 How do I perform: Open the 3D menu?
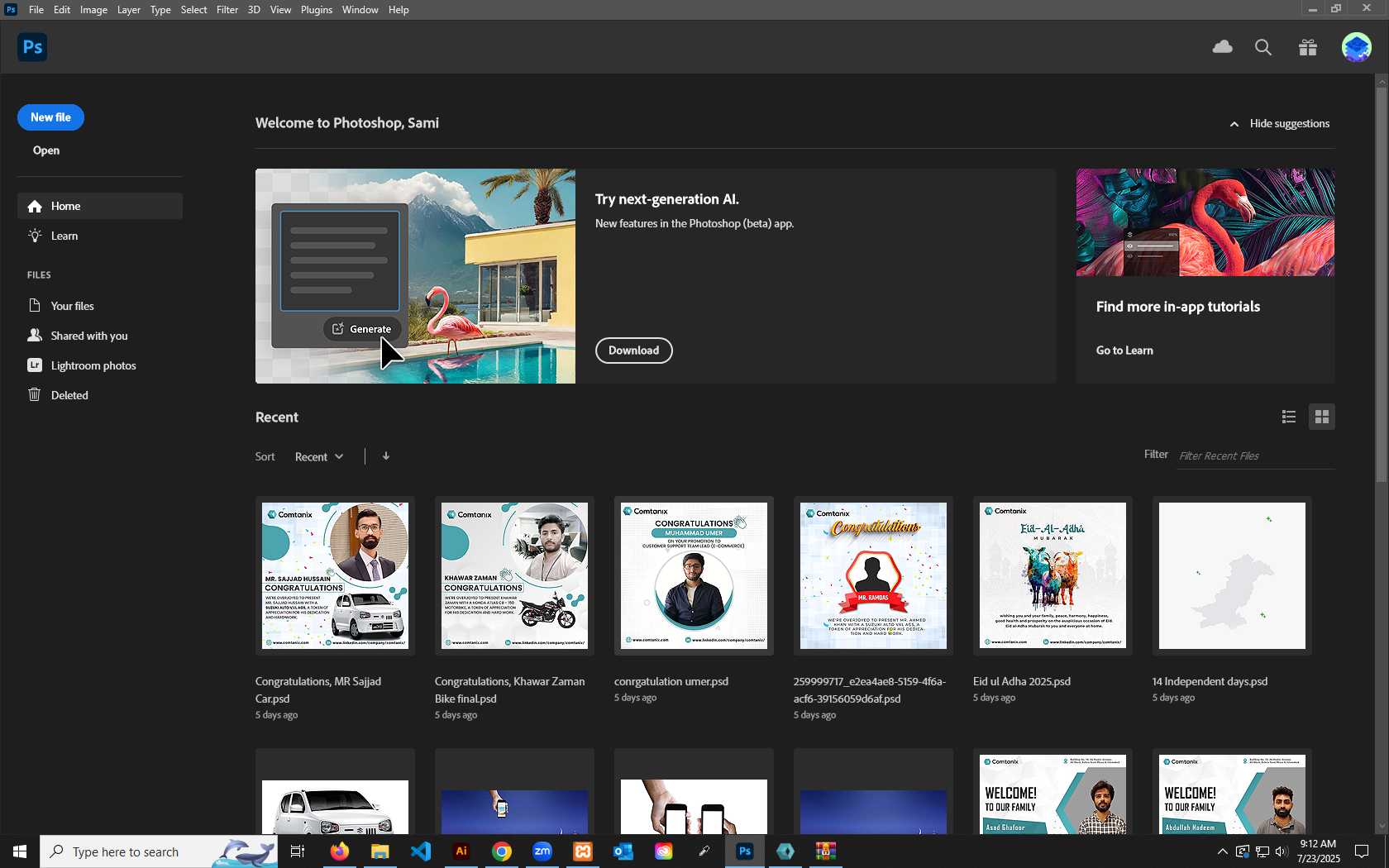[254, 10]
